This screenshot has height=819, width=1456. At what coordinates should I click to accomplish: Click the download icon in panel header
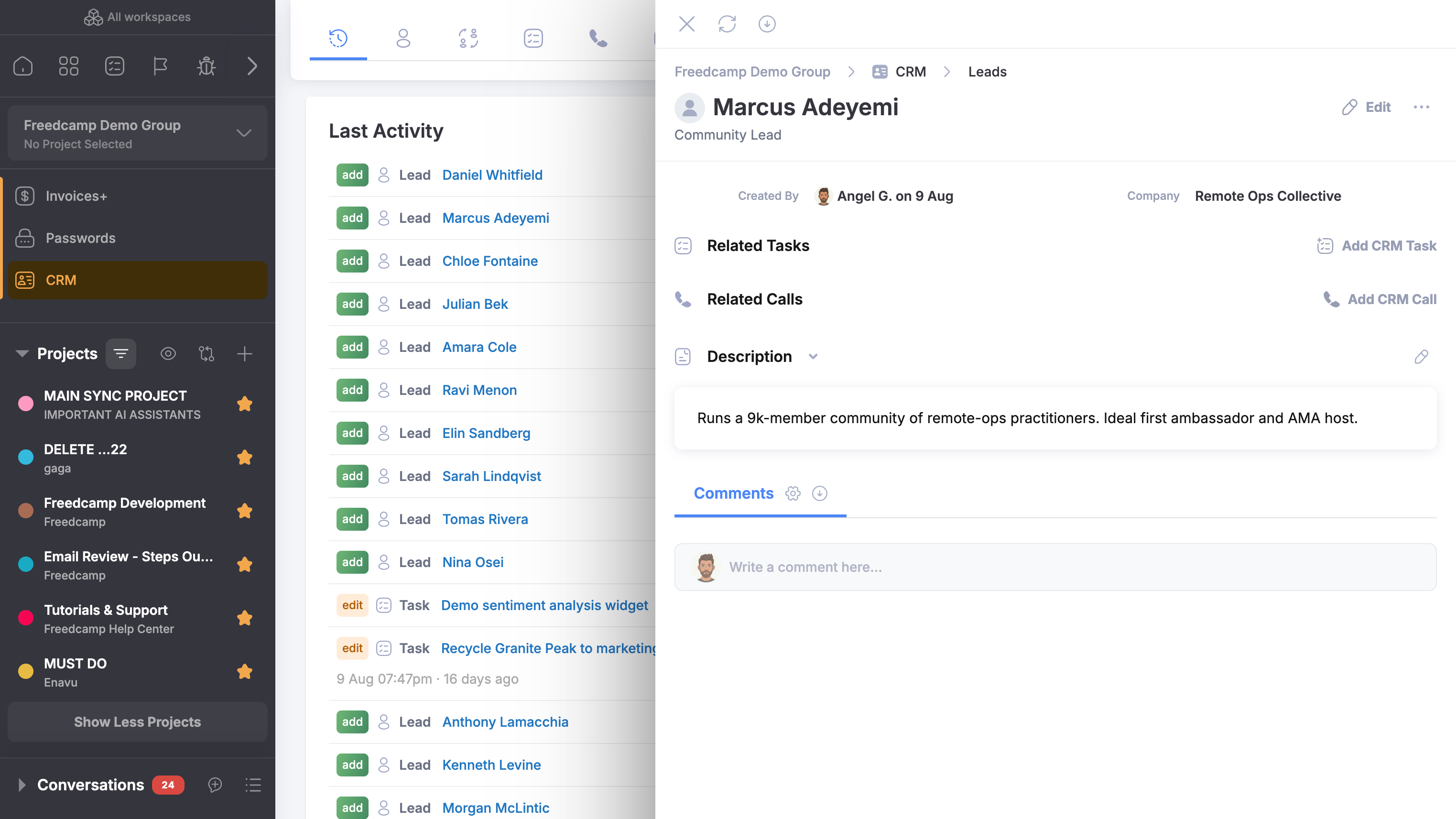766,24
